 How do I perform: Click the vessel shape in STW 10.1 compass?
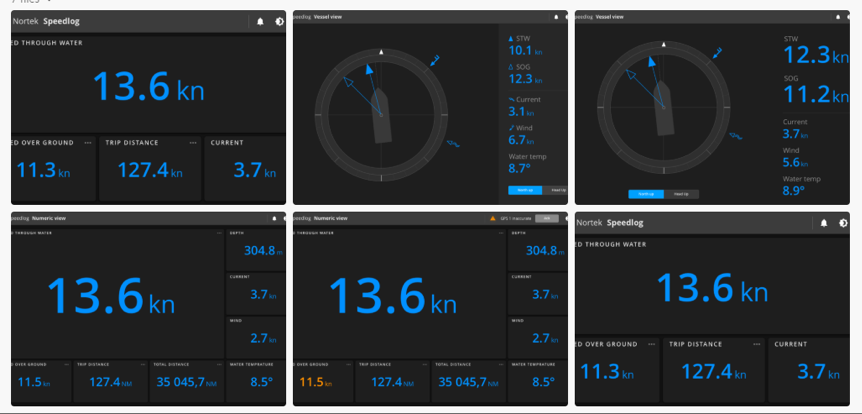click(381, 117)
